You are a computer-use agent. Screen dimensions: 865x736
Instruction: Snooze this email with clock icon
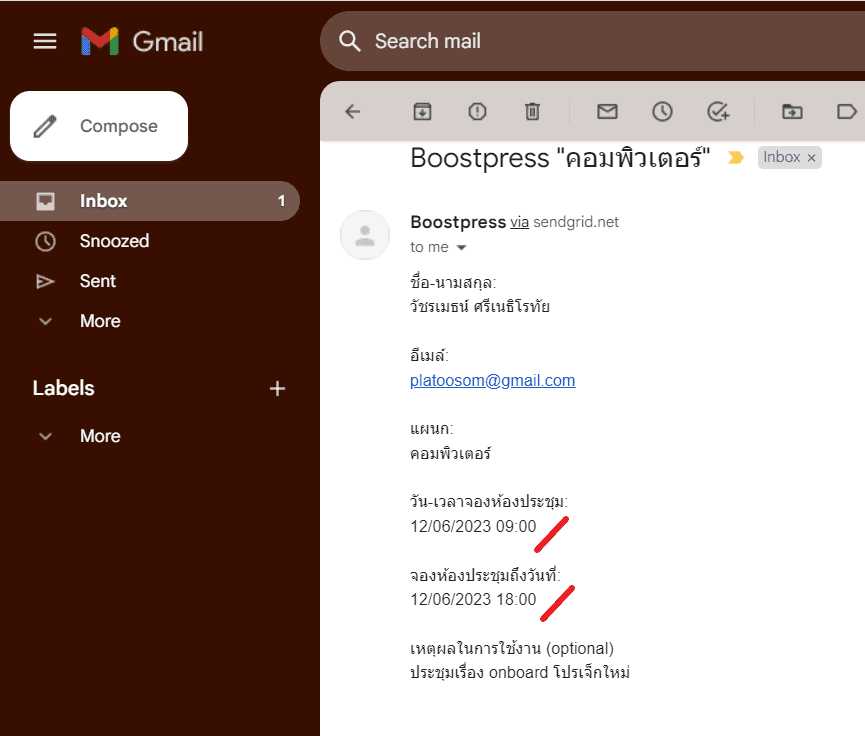coord(662,112)
